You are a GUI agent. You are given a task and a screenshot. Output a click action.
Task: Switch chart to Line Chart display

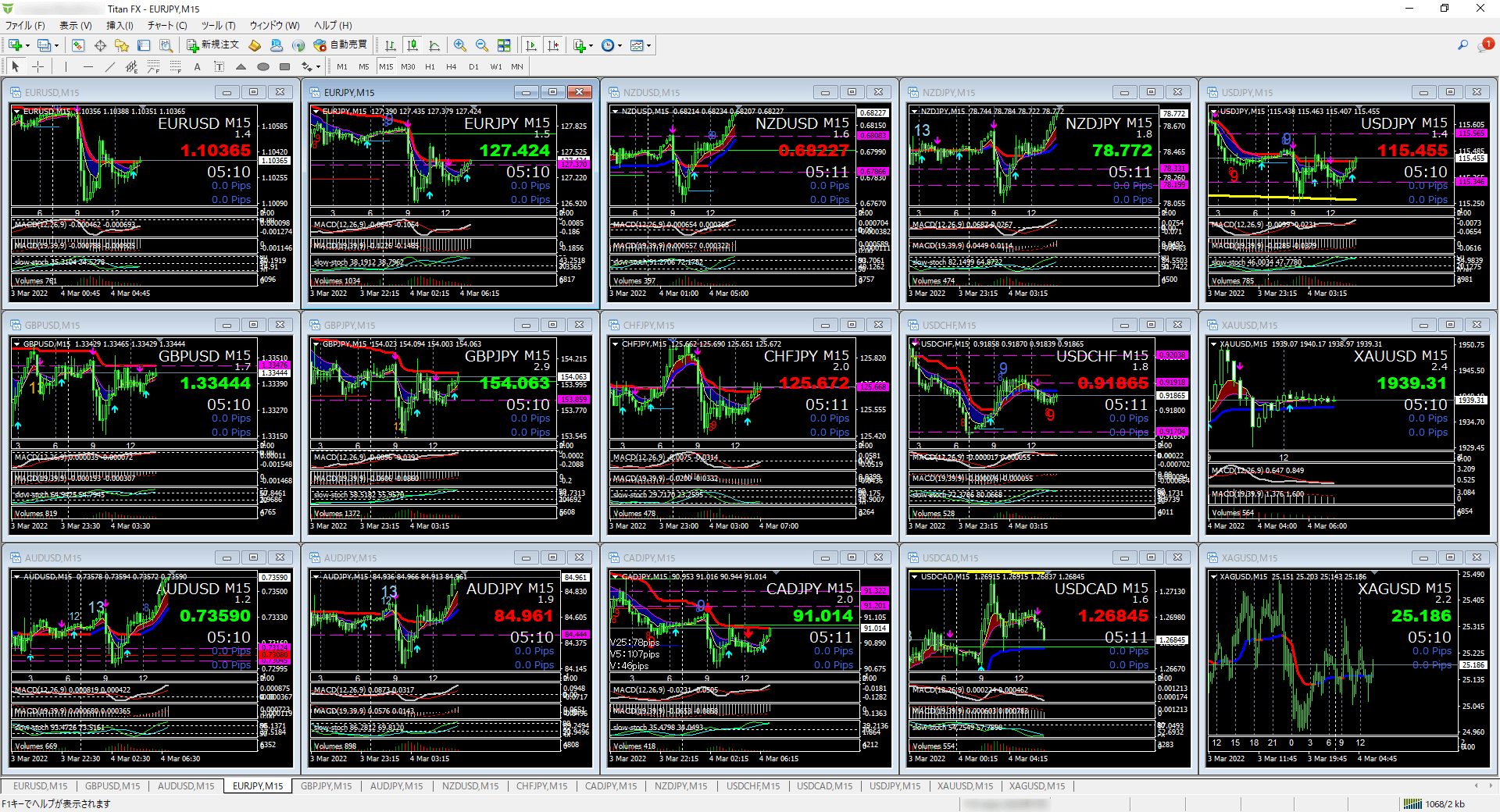[434, 45]
